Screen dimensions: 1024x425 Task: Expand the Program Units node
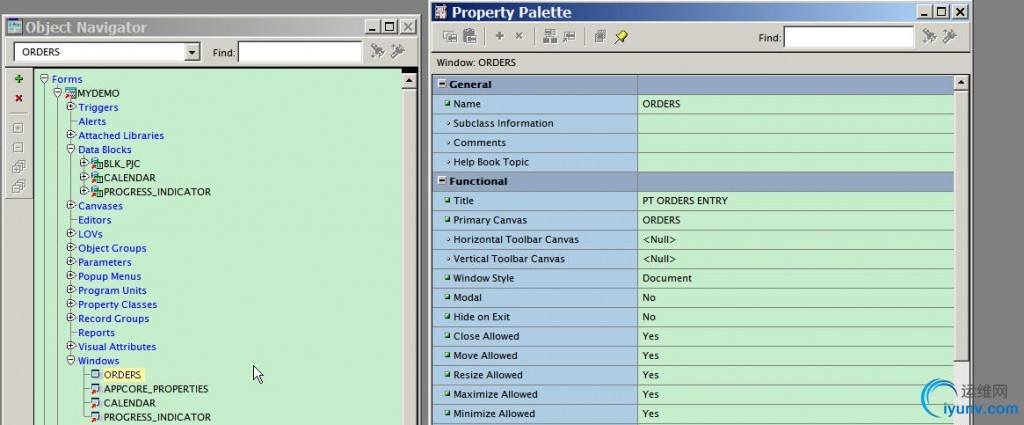coord(71,291)
